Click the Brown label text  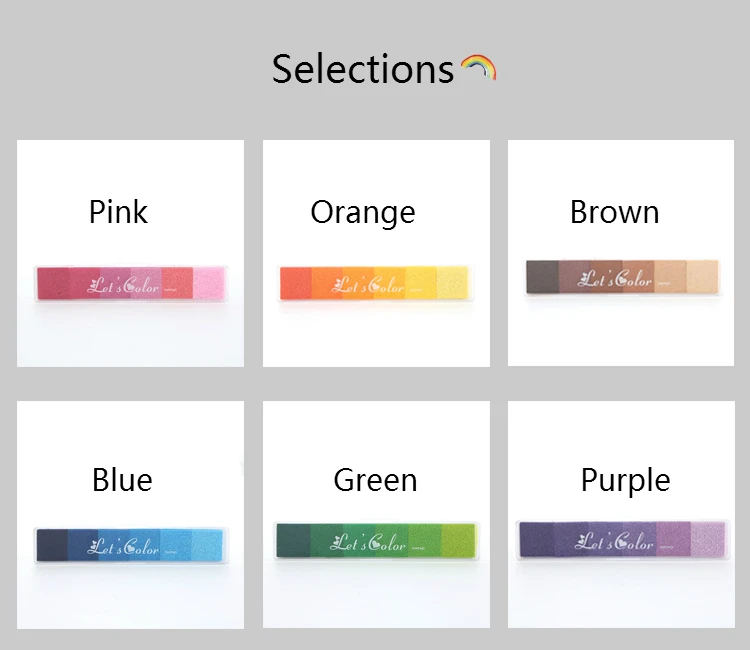614,212
